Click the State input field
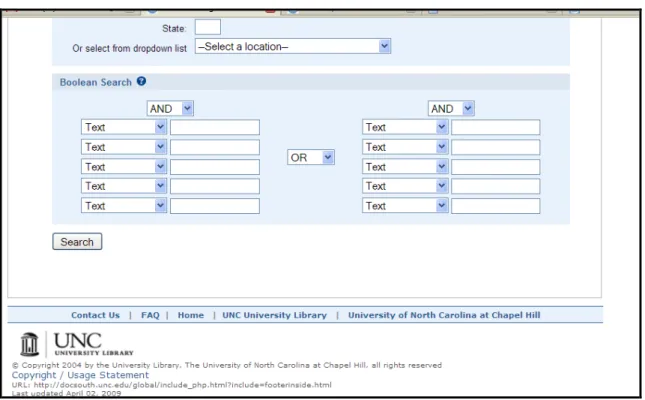 tap(208, 27)
